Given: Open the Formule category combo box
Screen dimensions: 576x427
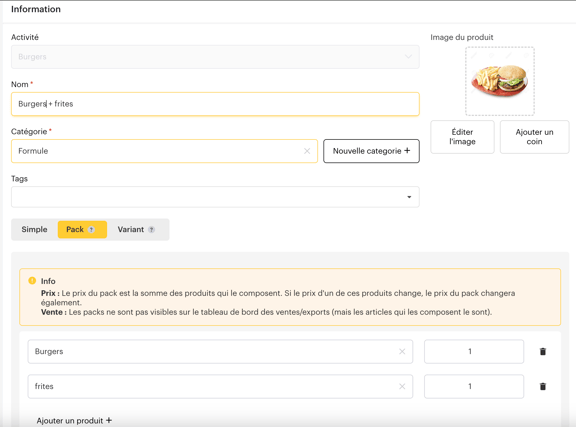Looking at the screenshot, I should pyautogui.click(x=164, y=151).
